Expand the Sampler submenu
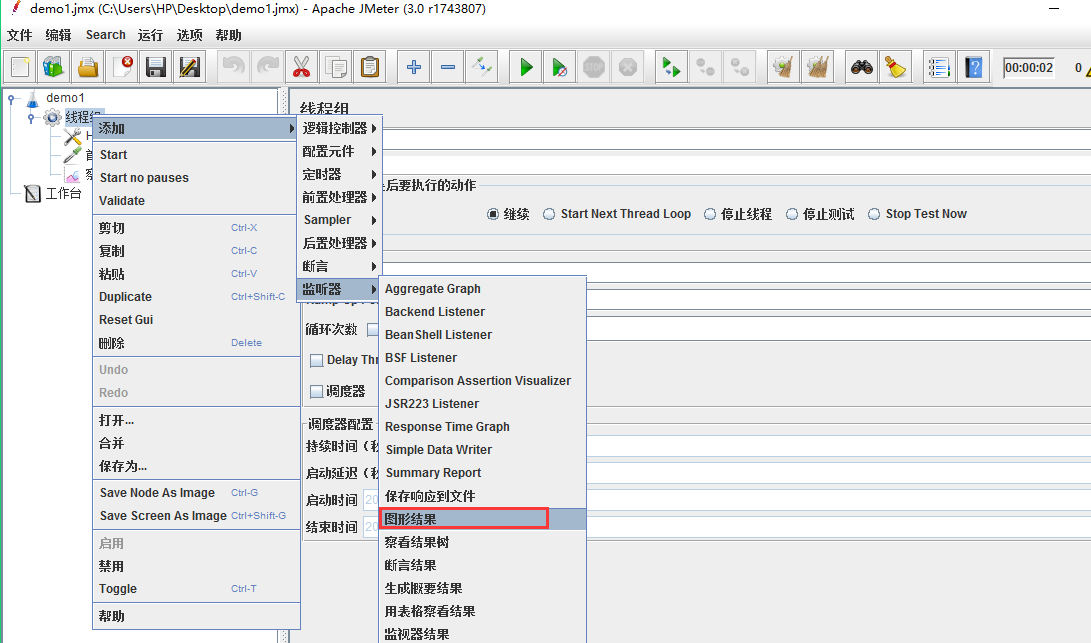 pos(340,220)
